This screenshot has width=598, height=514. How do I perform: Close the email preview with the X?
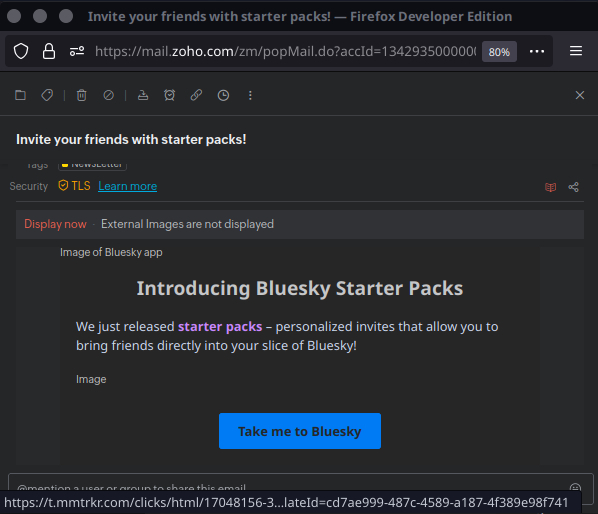(x=580, y=95)
